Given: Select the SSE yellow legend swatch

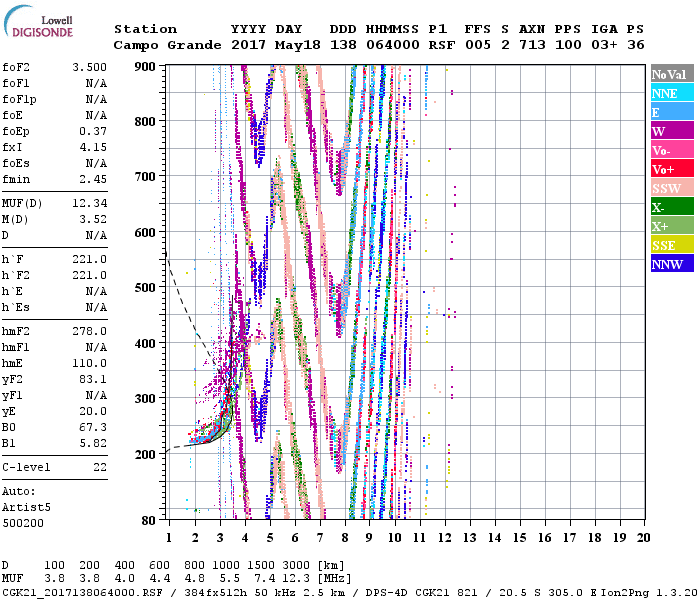Looking at the screenshot, I should point(672,245).
